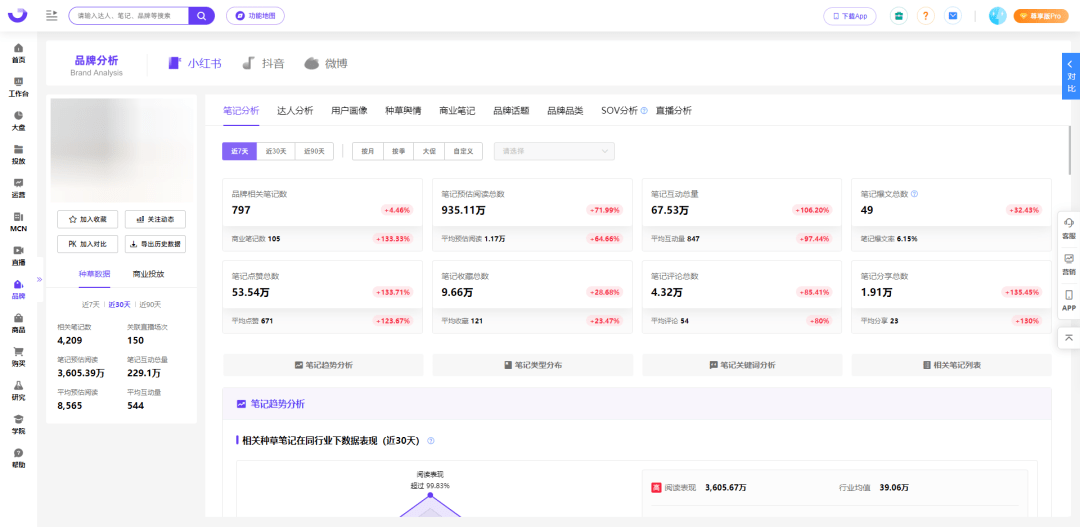Select the 抖音 platform tab
This screenshot has height=527, width=1080.
tap(263, 63)
